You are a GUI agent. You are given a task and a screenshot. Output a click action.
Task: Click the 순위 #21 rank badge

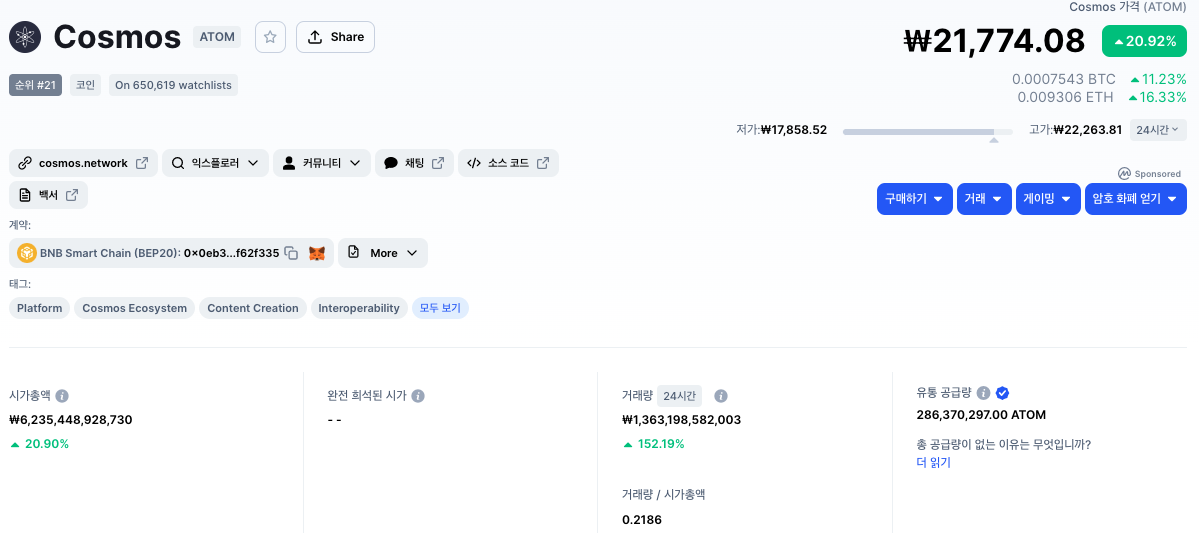coord(35,85)
